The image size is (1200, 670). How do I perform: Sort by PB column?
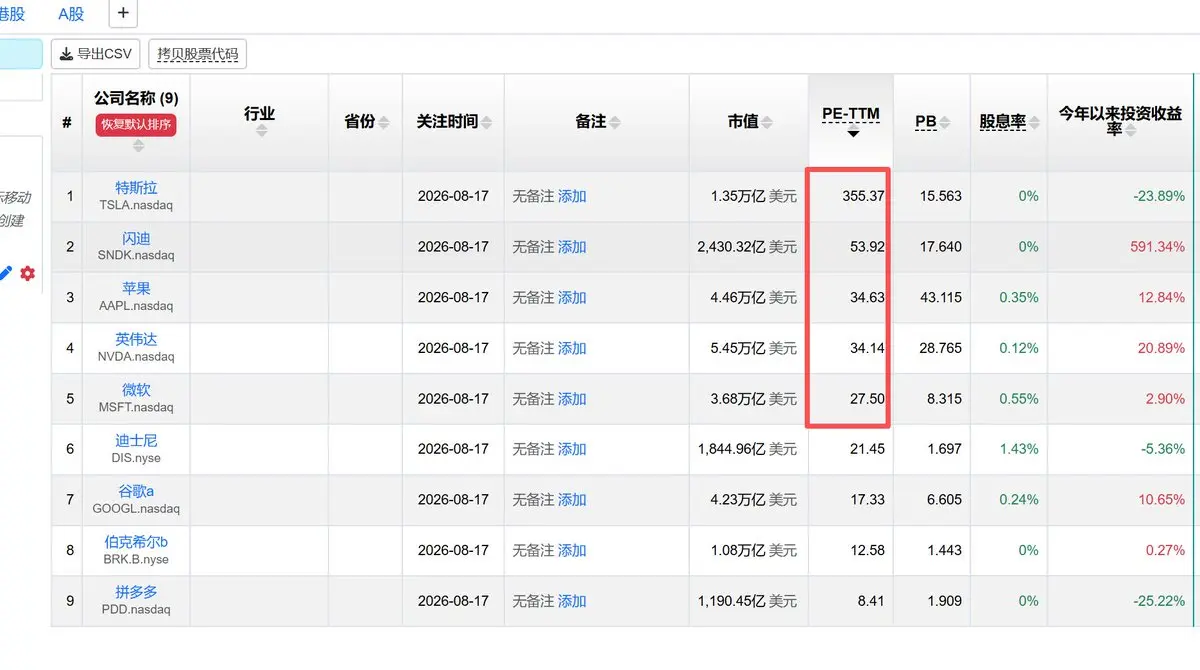(945, 122)
